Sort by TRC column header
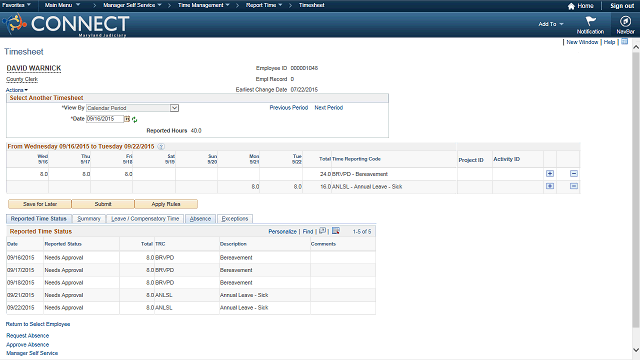The height and width of the screenshot is (360, 640). 160,244
